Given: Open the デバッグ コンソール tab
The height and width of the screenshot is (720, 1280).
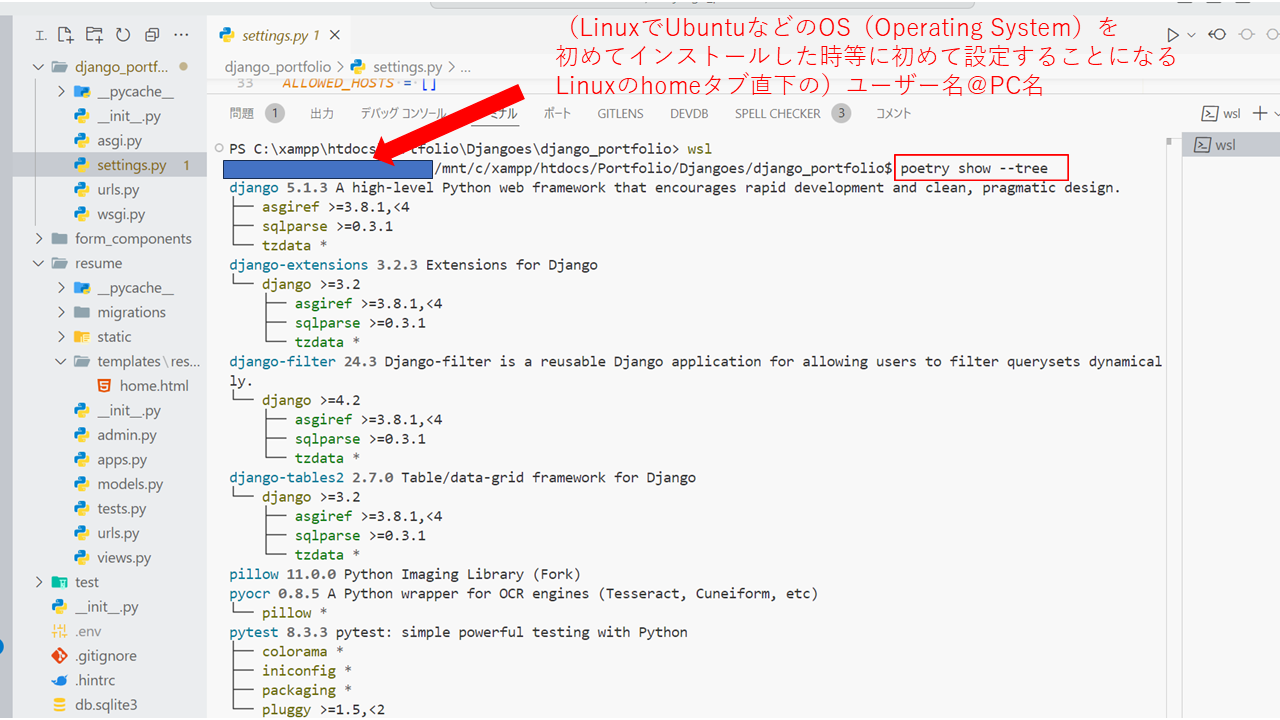Looking at the screenshot, I should [403, 113].
